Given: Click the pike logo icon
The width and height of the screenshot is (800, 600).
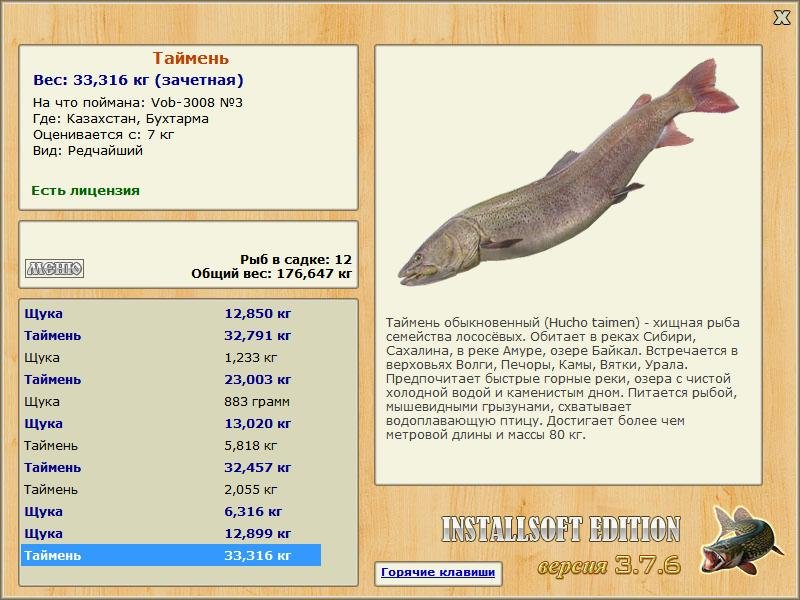Looking at the screenshot, I should [741, 540].
